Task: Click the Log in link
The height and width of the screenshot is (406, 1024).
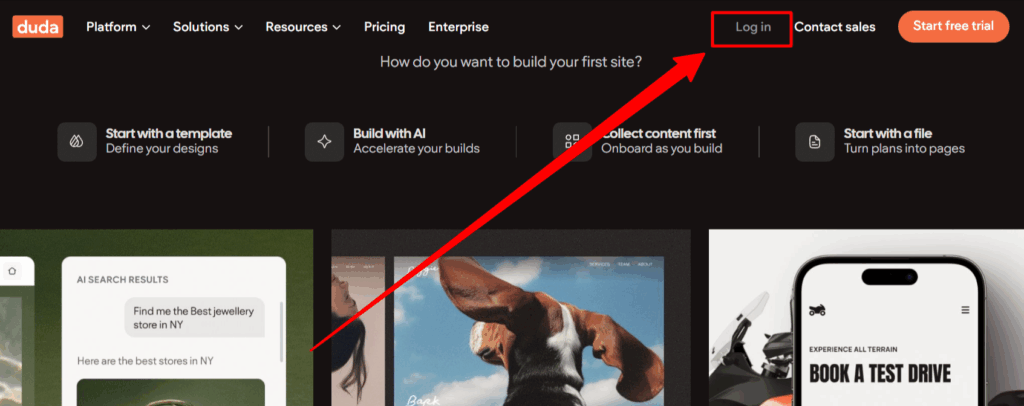Action: (x=753, y=27)
